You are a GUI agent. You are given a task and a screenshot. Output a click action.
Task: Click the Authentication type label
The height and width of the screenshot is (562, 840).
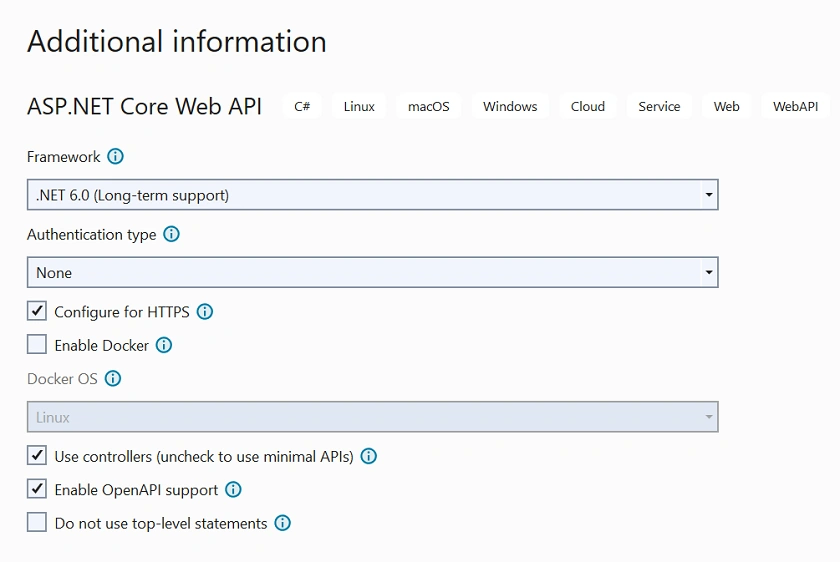coord(92,235)
